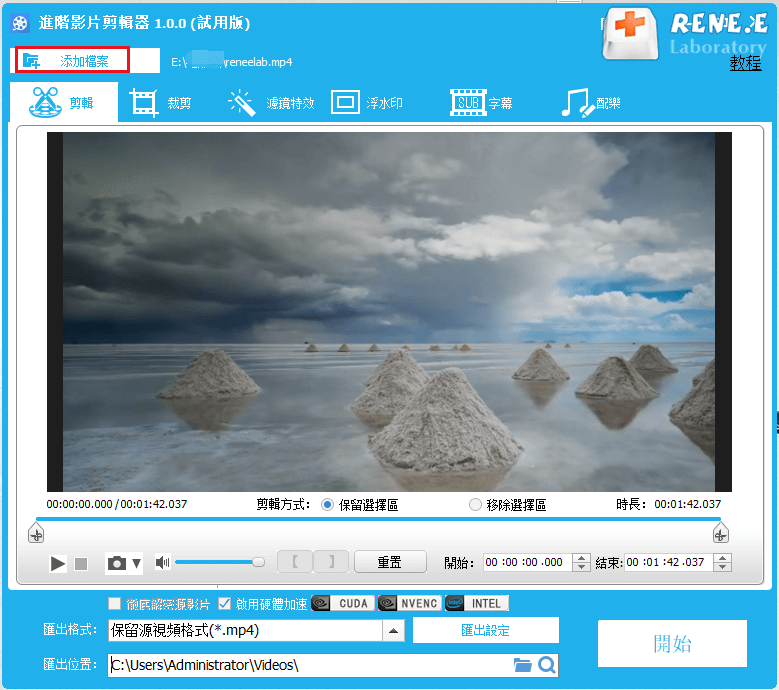This screenshot has width=779, height=690.
Task: Toggle 啟用硬體加速 hardware acceleration checkbox
Action: pos(225,604)
